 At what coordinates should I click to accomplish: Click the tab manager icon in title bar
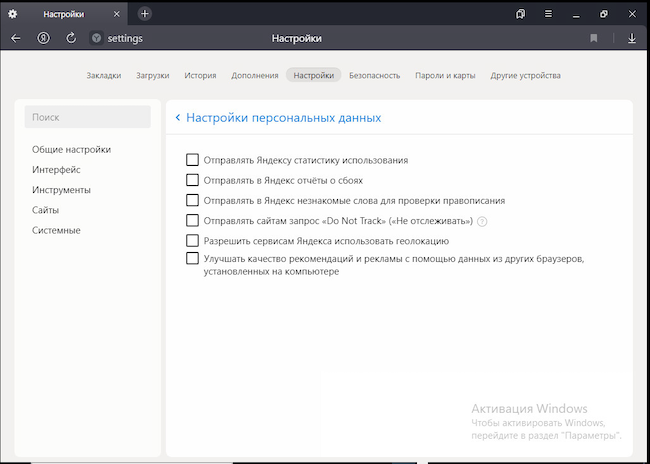(x=521, y=14)
